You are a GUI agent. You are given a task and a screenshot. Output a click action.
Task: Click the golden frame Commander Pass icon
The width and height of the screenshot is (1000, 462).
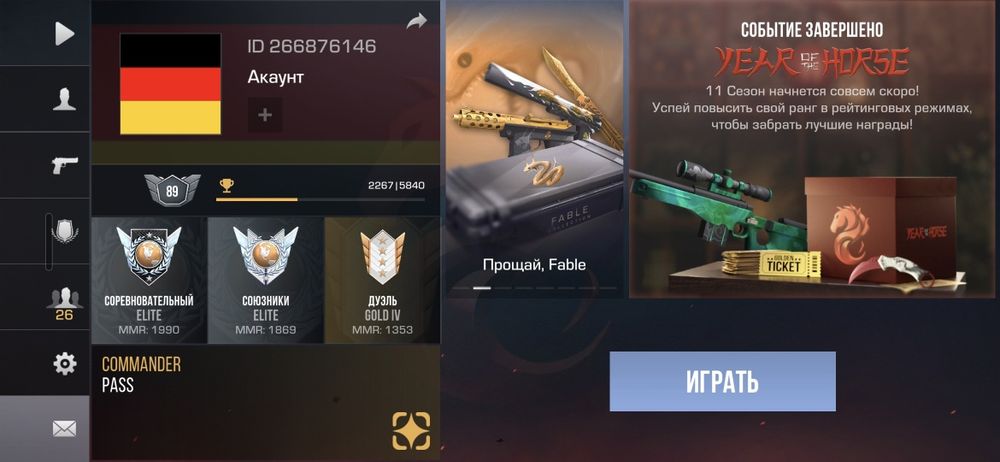(x=411, y=431)
